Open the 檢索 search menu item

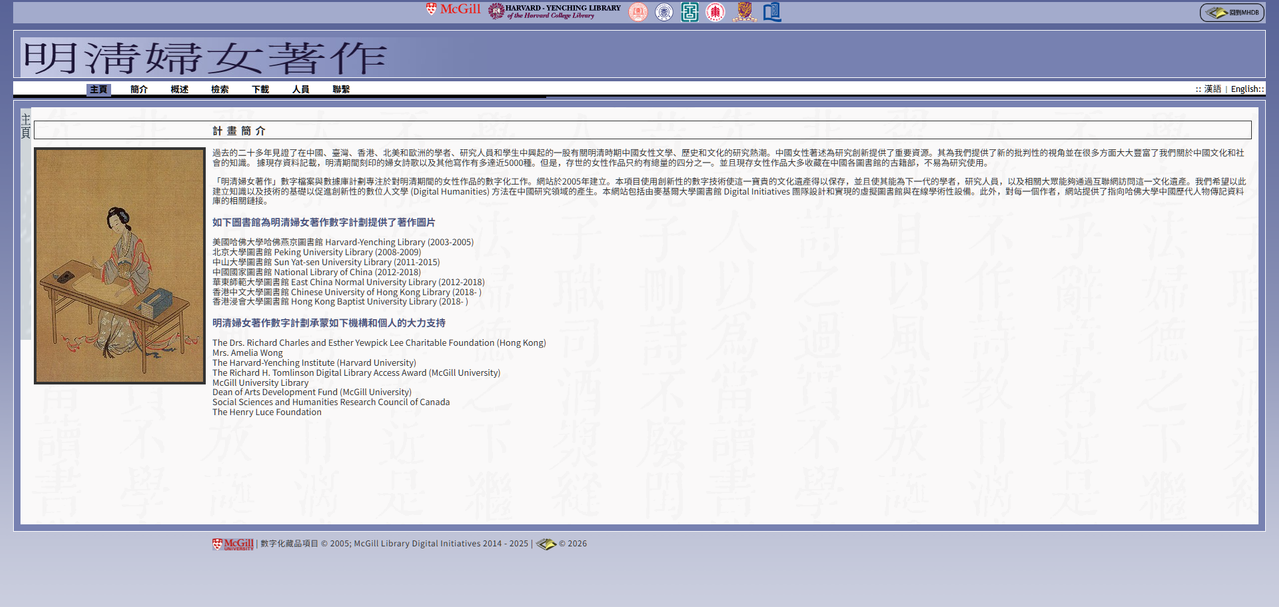pos(220,89)
